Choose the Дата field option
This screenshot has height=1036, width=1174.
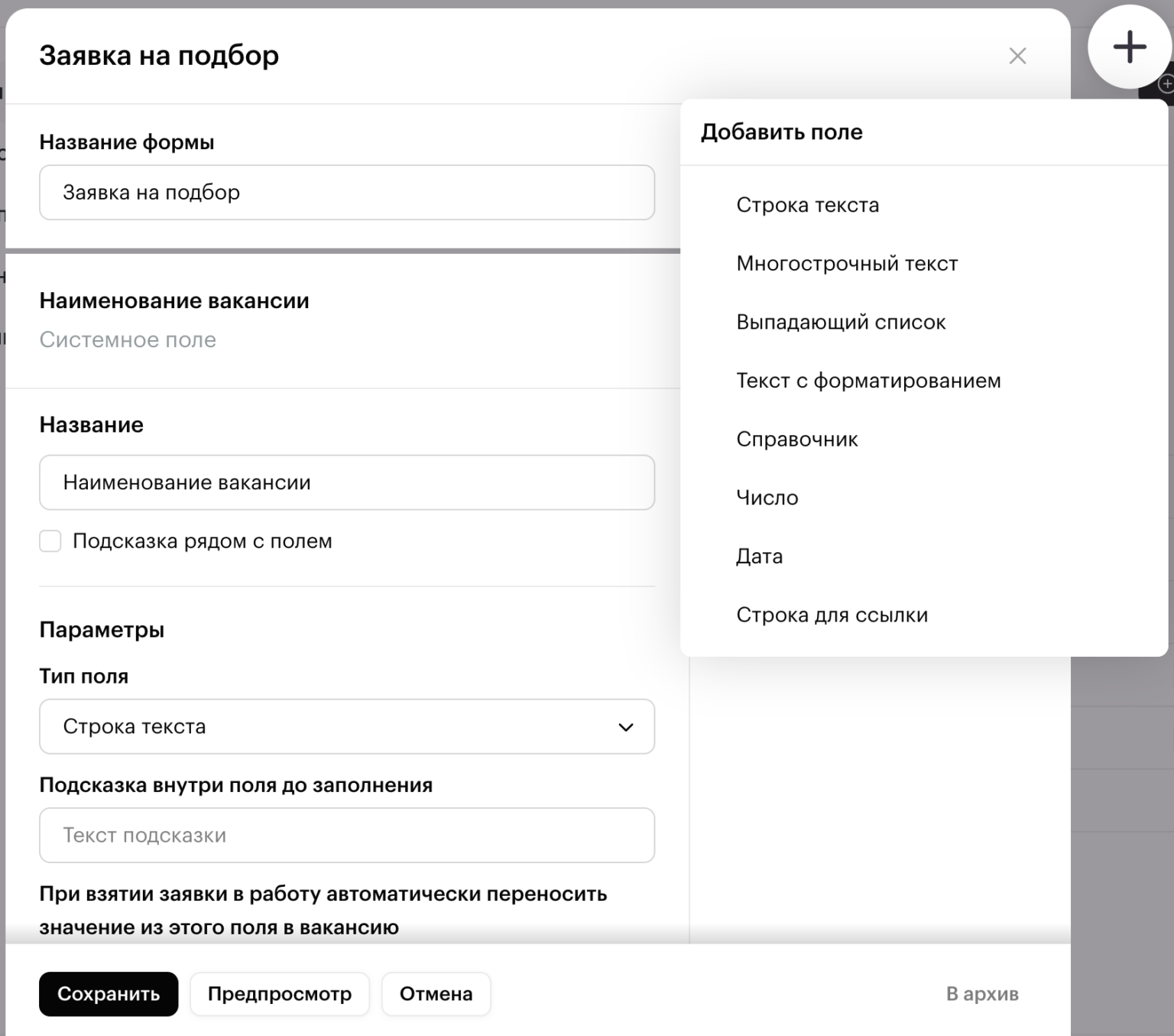tap(759, 557)
